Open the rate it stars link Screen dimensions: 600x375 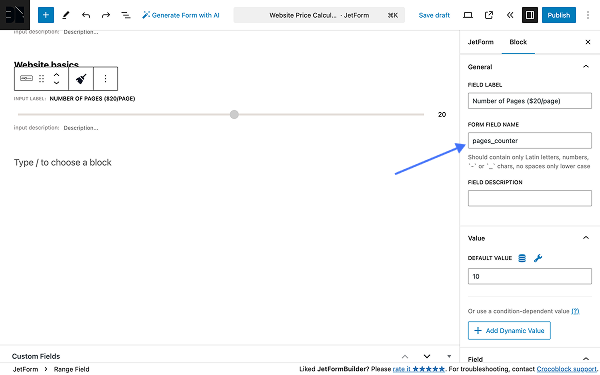point(419,369)
